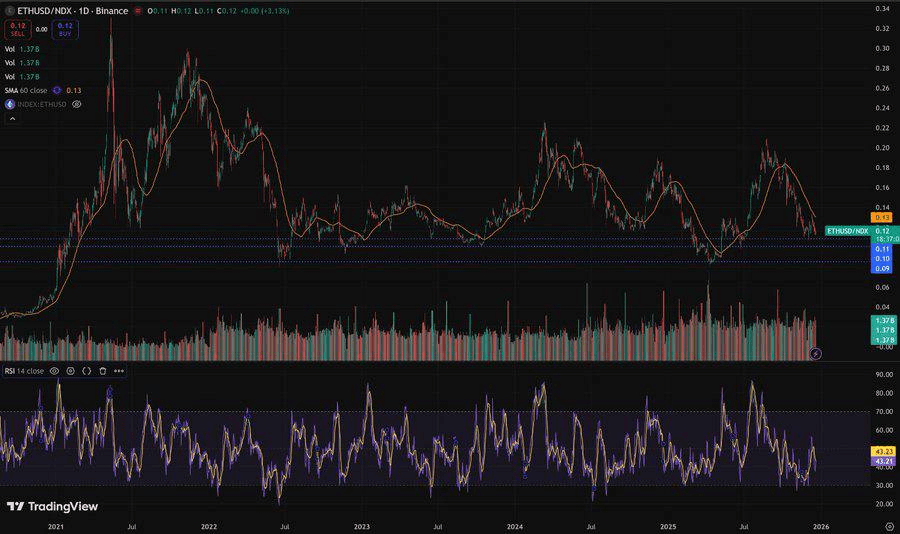Screen dimensions: 900x534
Task: Click the 2021 label on the time axis
Action: pyautogui.click(x=56, y=527)
